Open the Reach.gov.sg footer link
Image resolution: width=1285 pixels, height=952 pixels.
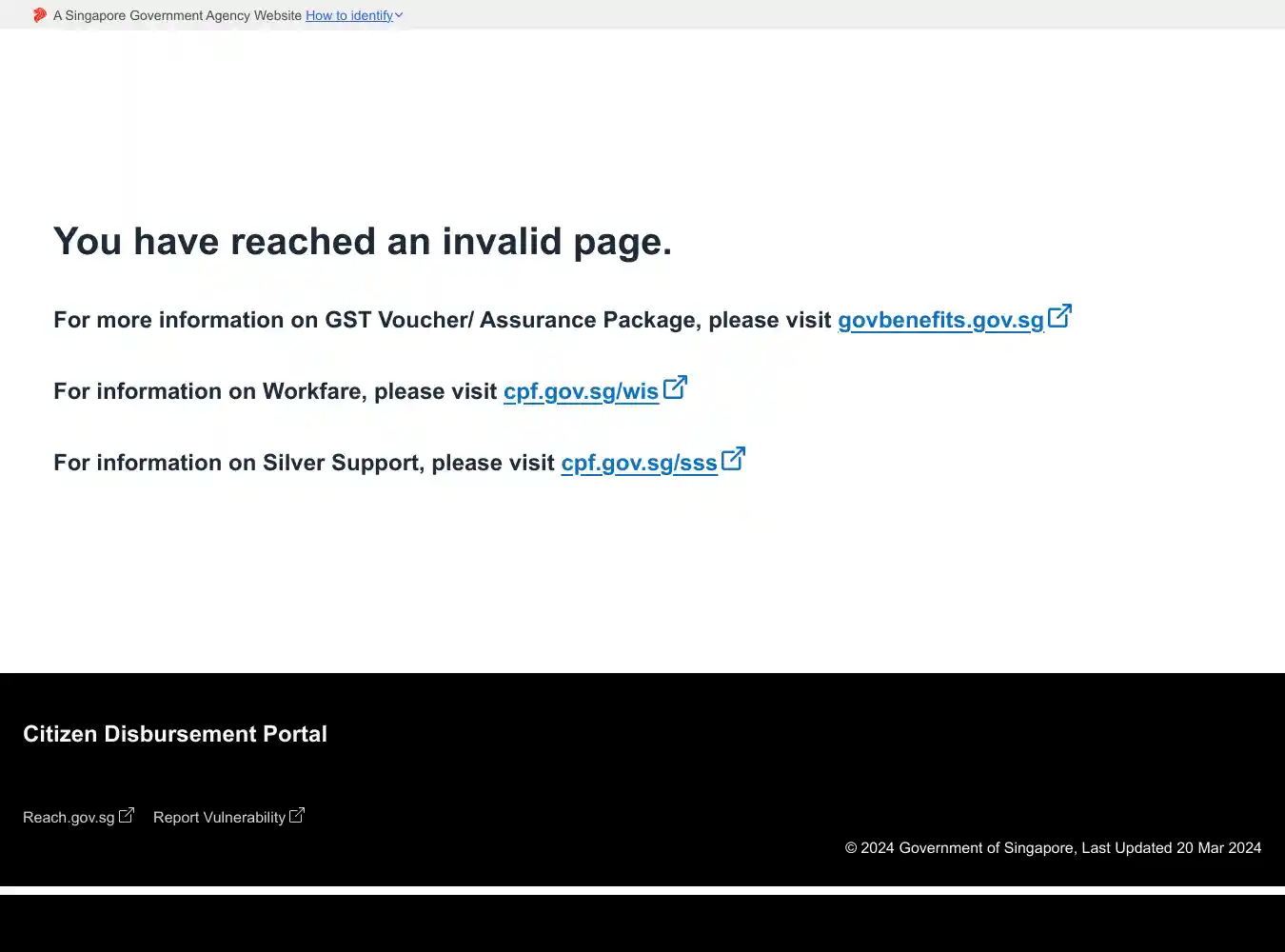[69, 817]
